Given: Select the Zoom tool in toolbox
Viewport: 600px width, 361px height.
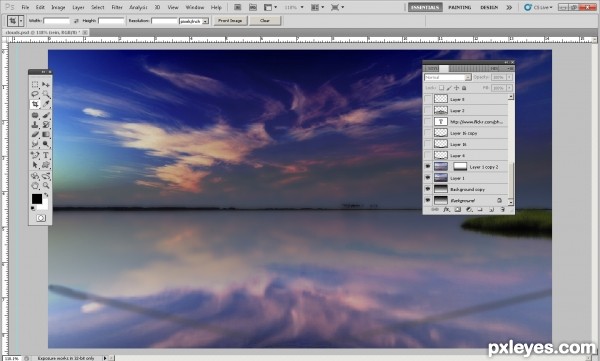Looking at the screenshot, I should 46,186.
